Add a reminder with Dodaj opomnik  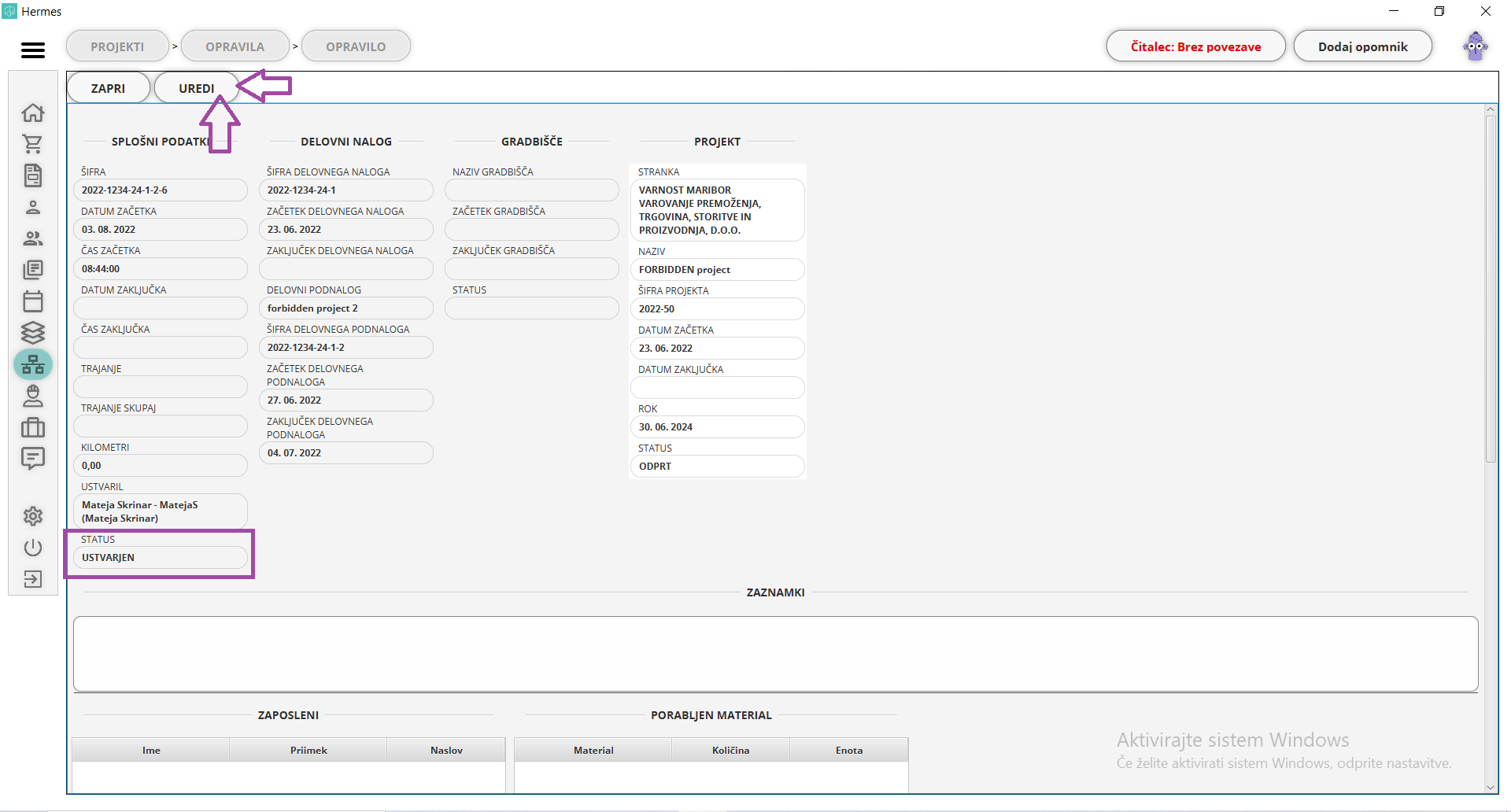(1362, 46)
